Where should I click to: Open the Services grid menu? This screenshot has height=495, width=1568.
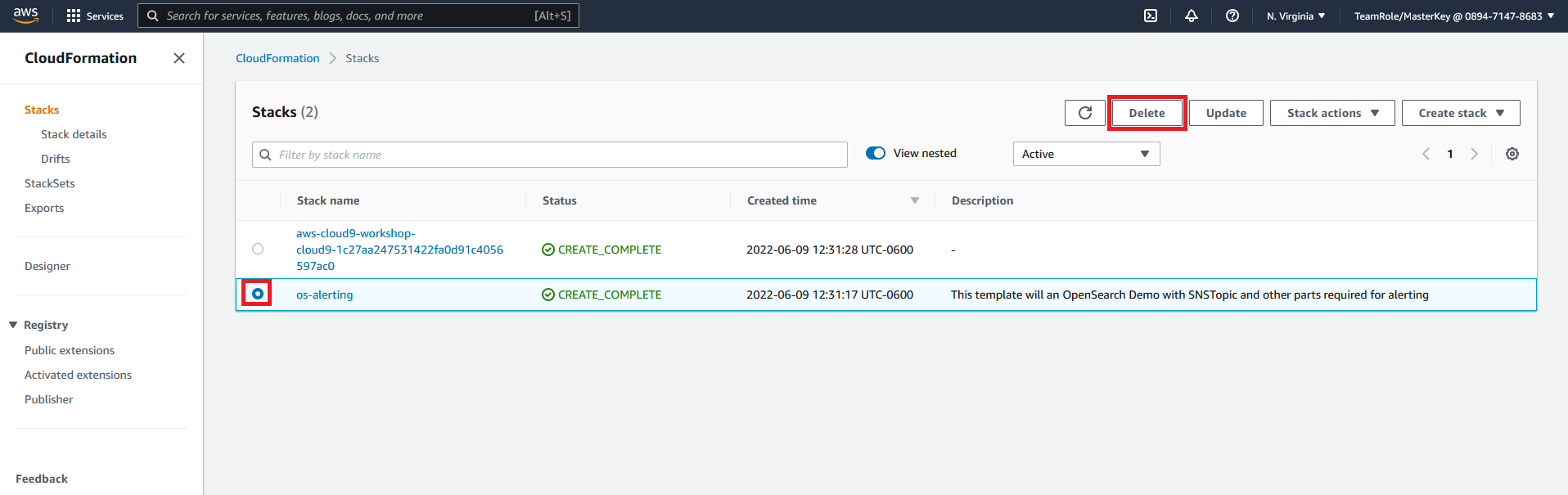(x=95, y=16)
